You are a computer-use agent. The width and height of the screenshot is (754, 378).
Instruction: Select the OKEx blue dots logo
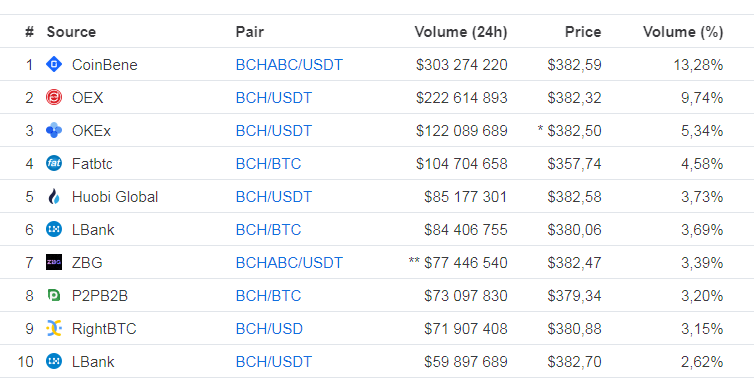coord(54,130)
